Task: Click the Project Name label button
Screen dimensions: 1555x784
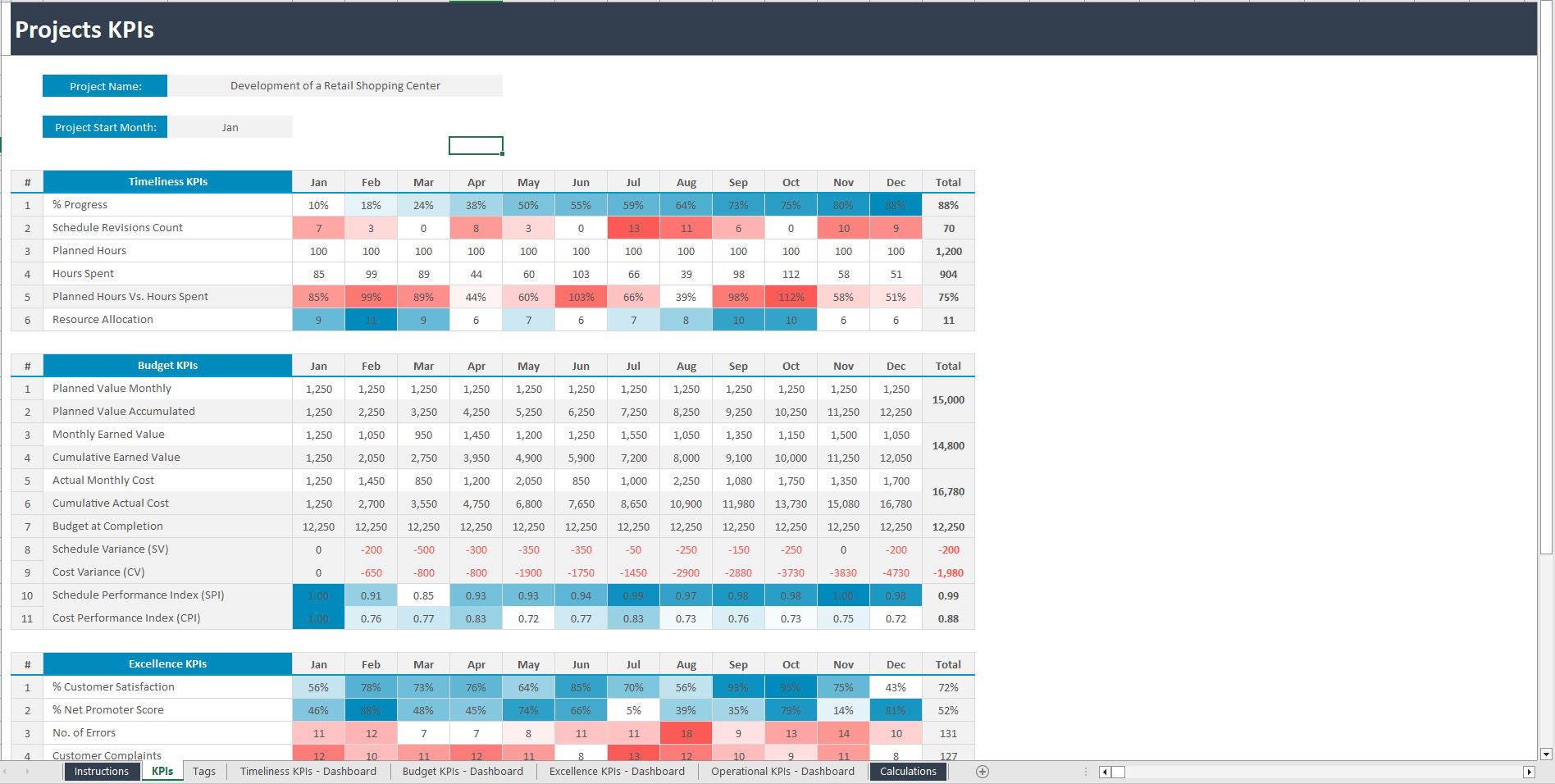Action: point(105,85)
